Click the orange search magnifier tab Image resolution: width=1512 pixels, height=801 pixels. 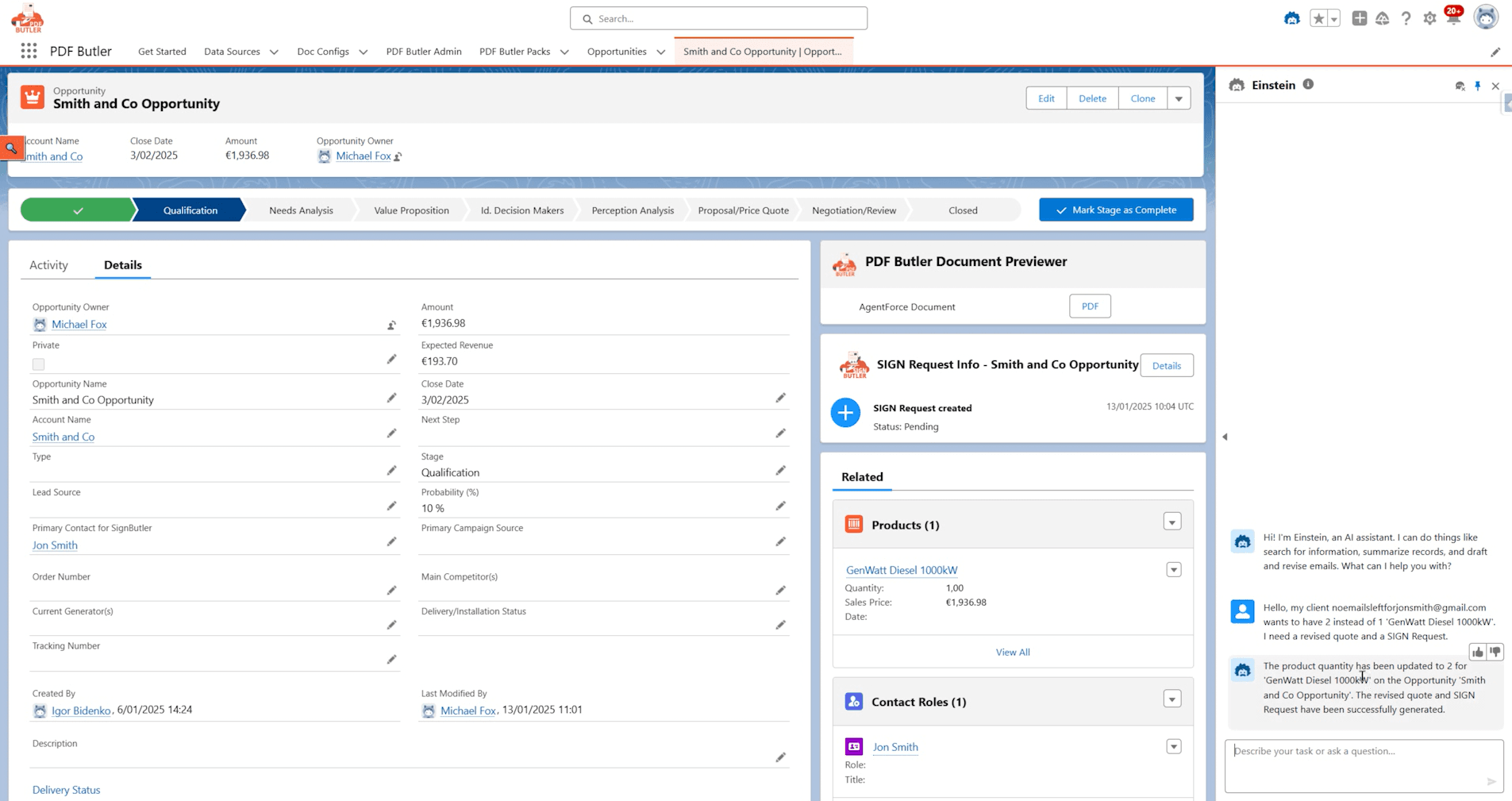pyautogui.click(x=12, y=148)
